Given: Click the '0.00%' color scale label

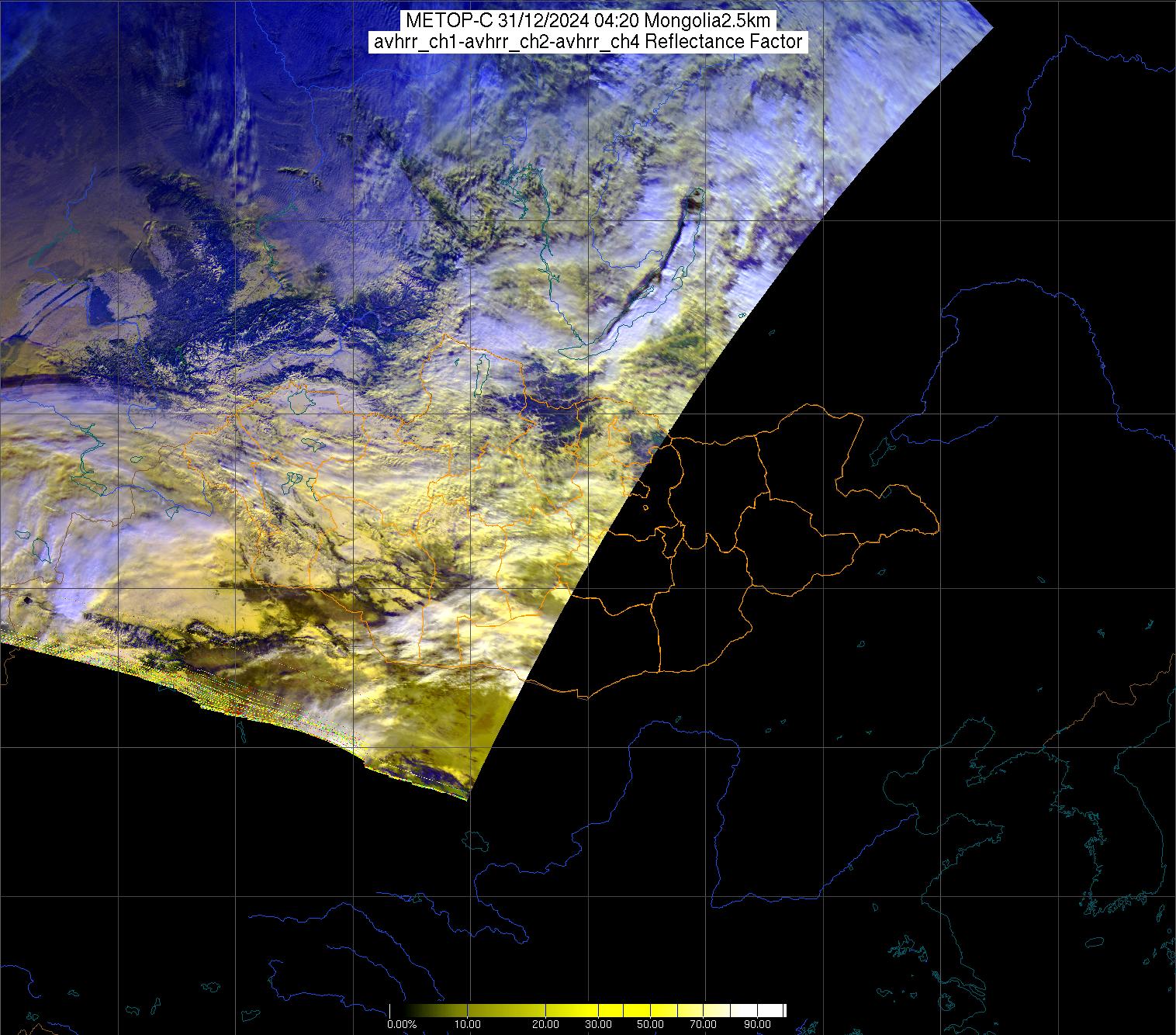Looking at the screenshot, I should (402, 1024).
